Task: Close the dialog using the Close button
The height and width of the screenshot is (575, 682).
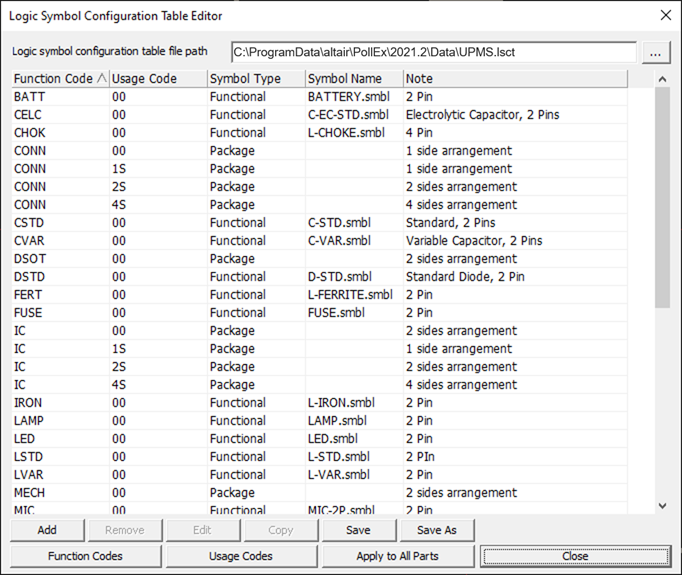Action: pos(575,556)
